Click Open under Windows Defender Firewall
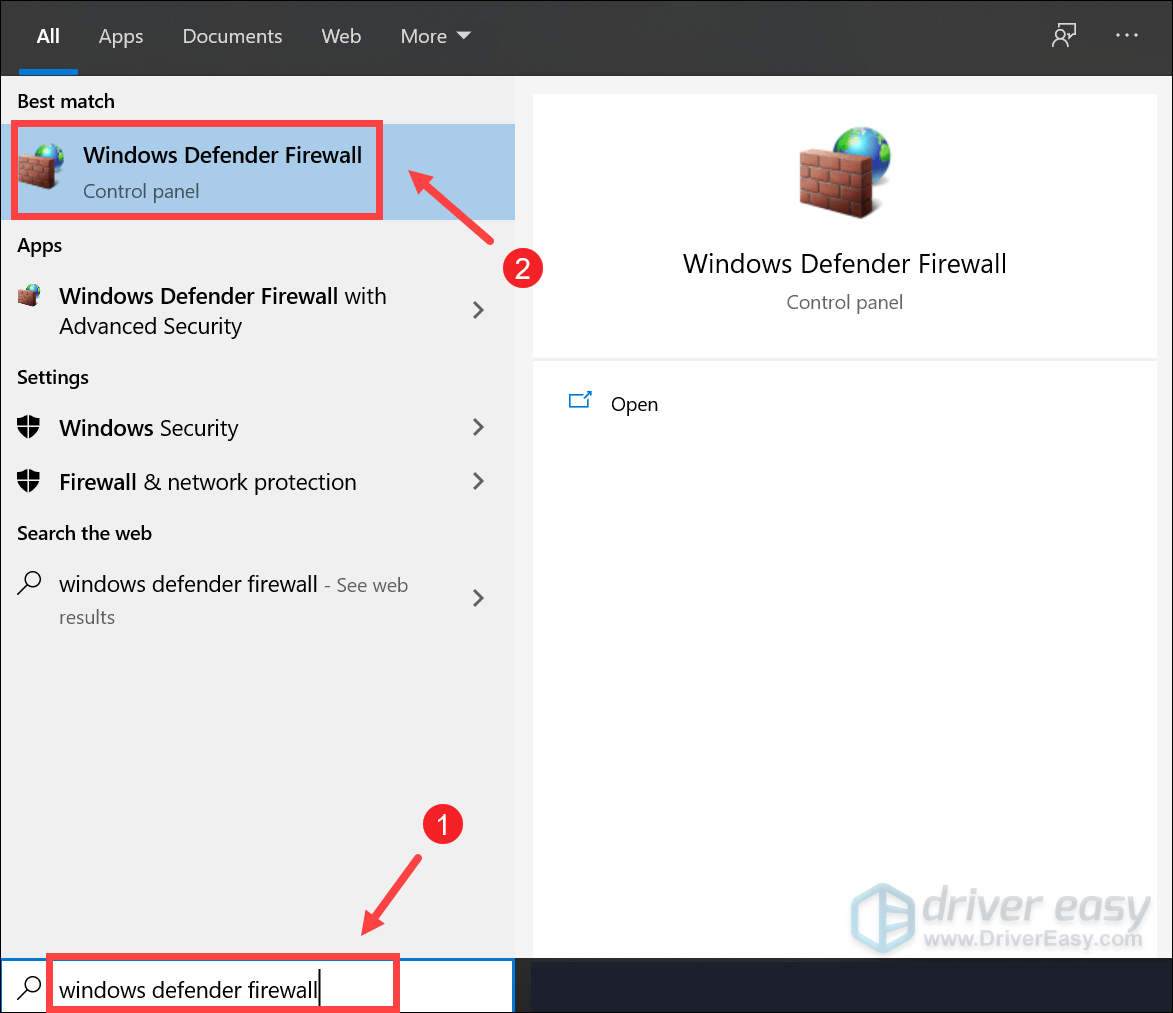 click(634, 404)
